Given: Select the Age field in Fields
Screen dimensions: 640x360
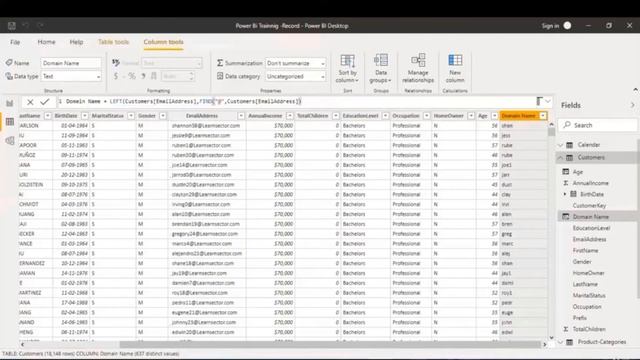Looking at the screenshot, I should 578,172.
